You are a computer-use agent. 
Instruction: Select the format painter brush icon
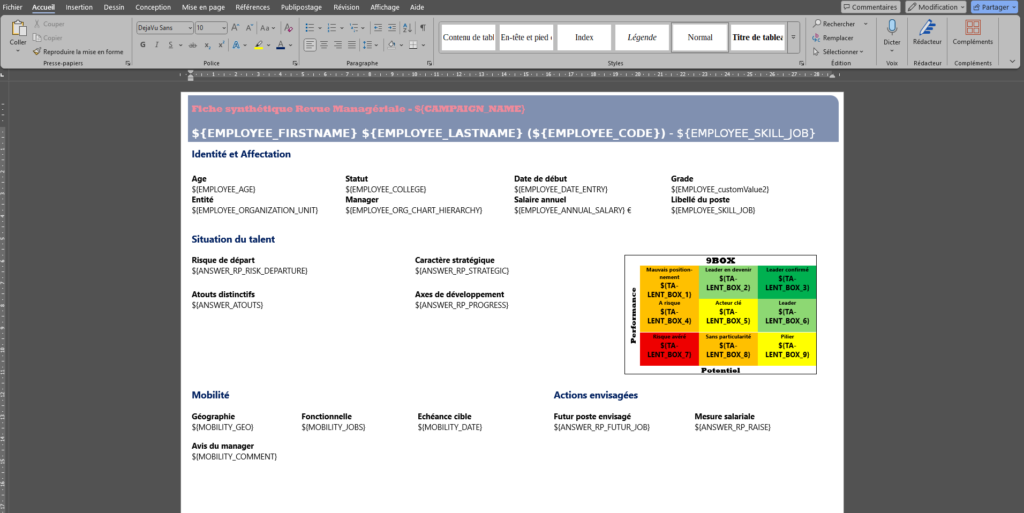[37, 51]
